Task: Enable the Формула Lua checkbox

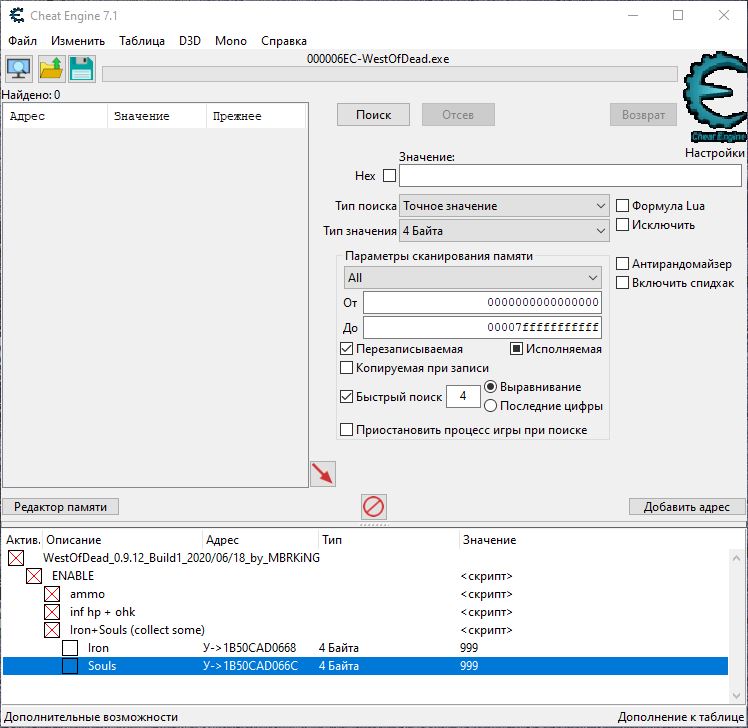Action: coord(622,206)
